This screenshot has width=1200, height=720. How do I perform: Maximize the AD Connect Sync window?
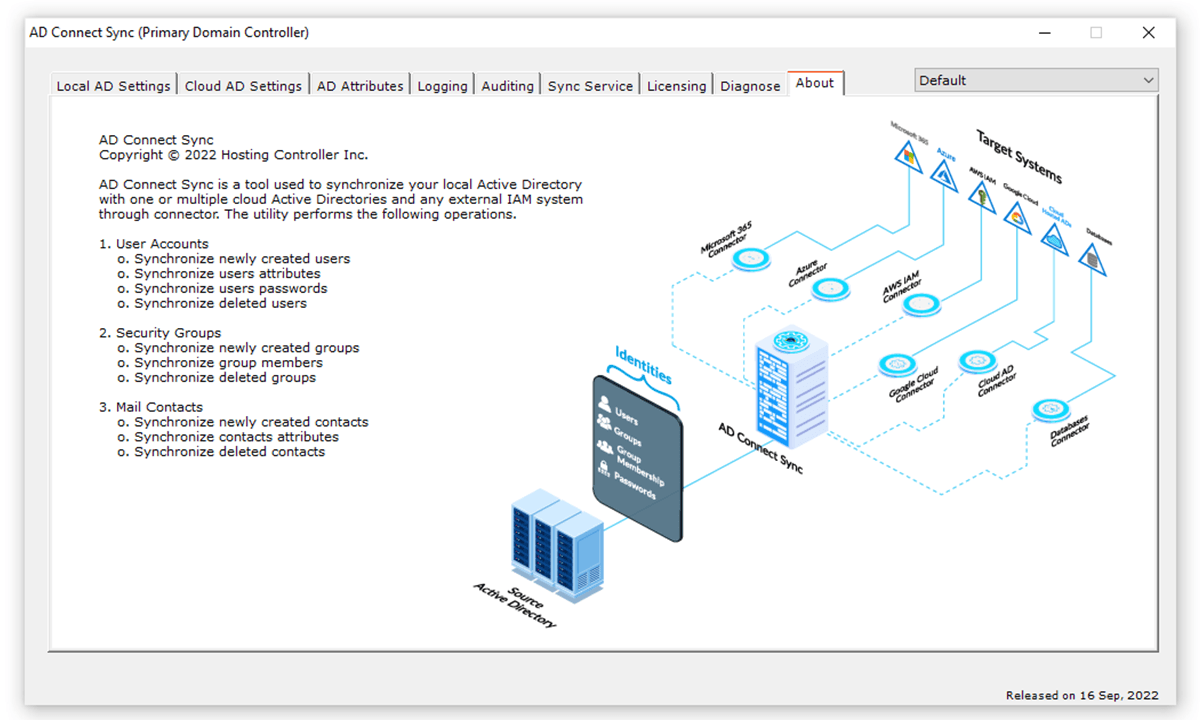click(x=1096, y=33)
